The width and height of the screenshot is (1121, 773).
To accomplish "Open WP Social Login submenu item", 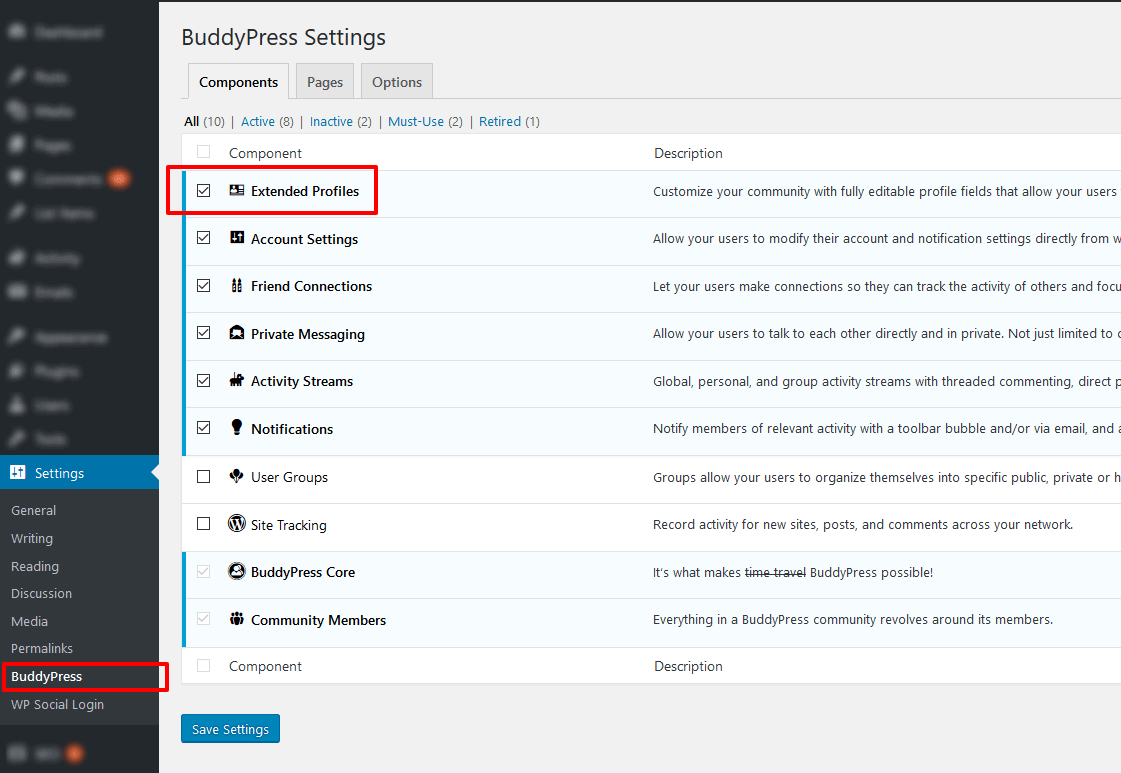I will pos(57,704).
